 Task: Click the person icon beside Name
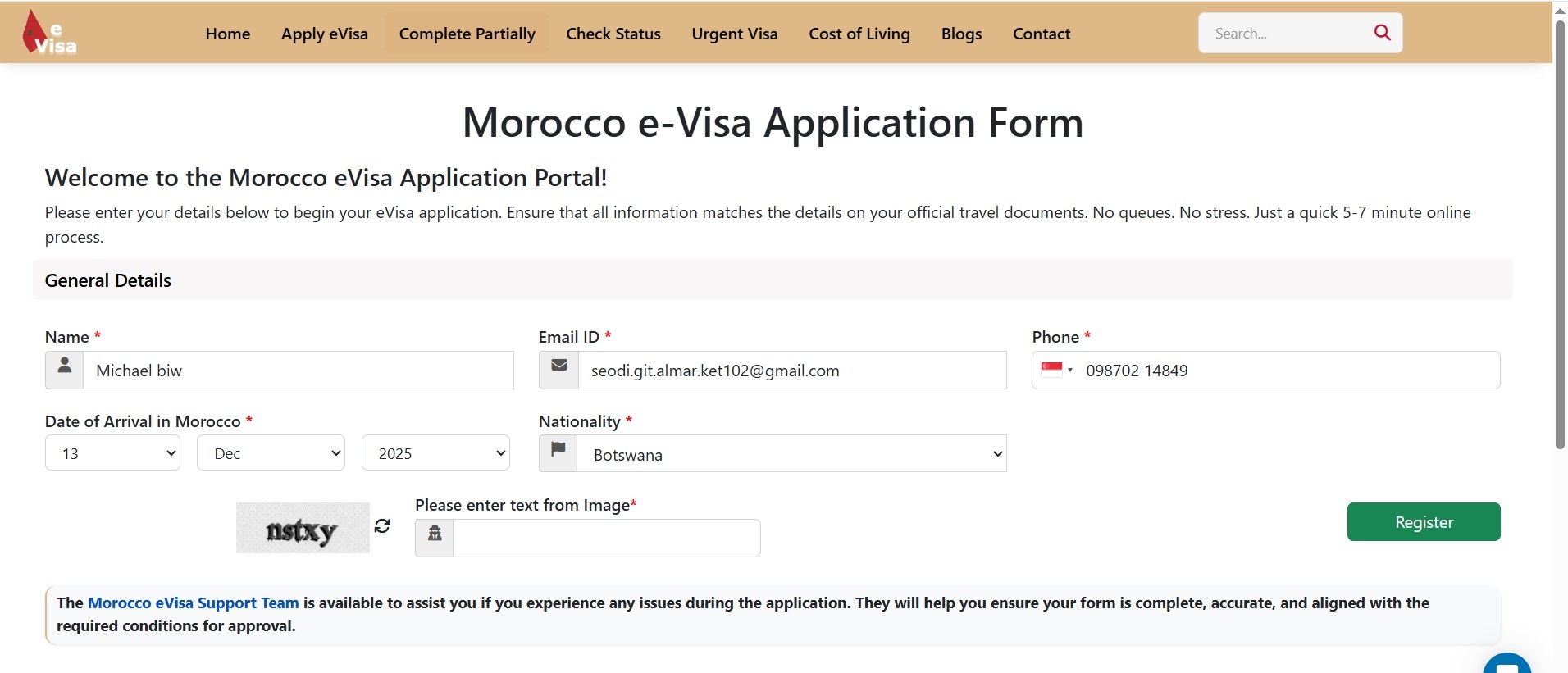pos(65,370)
